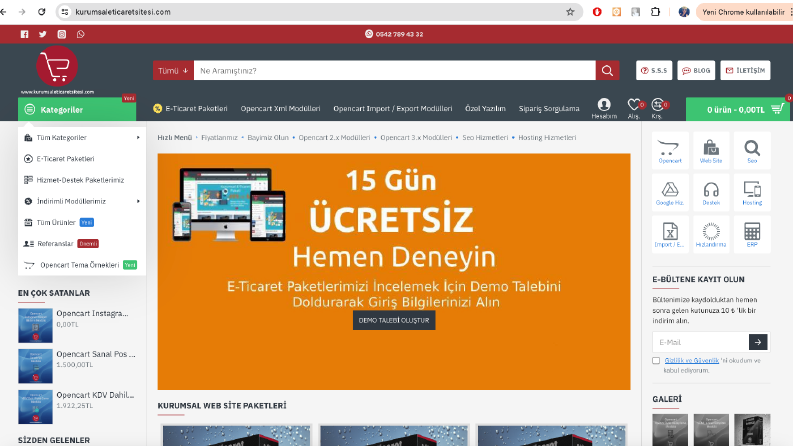Focus the E-Mail newsletter field
The height and width of the screenshot is (446, 793).
[x=700, y=342]
